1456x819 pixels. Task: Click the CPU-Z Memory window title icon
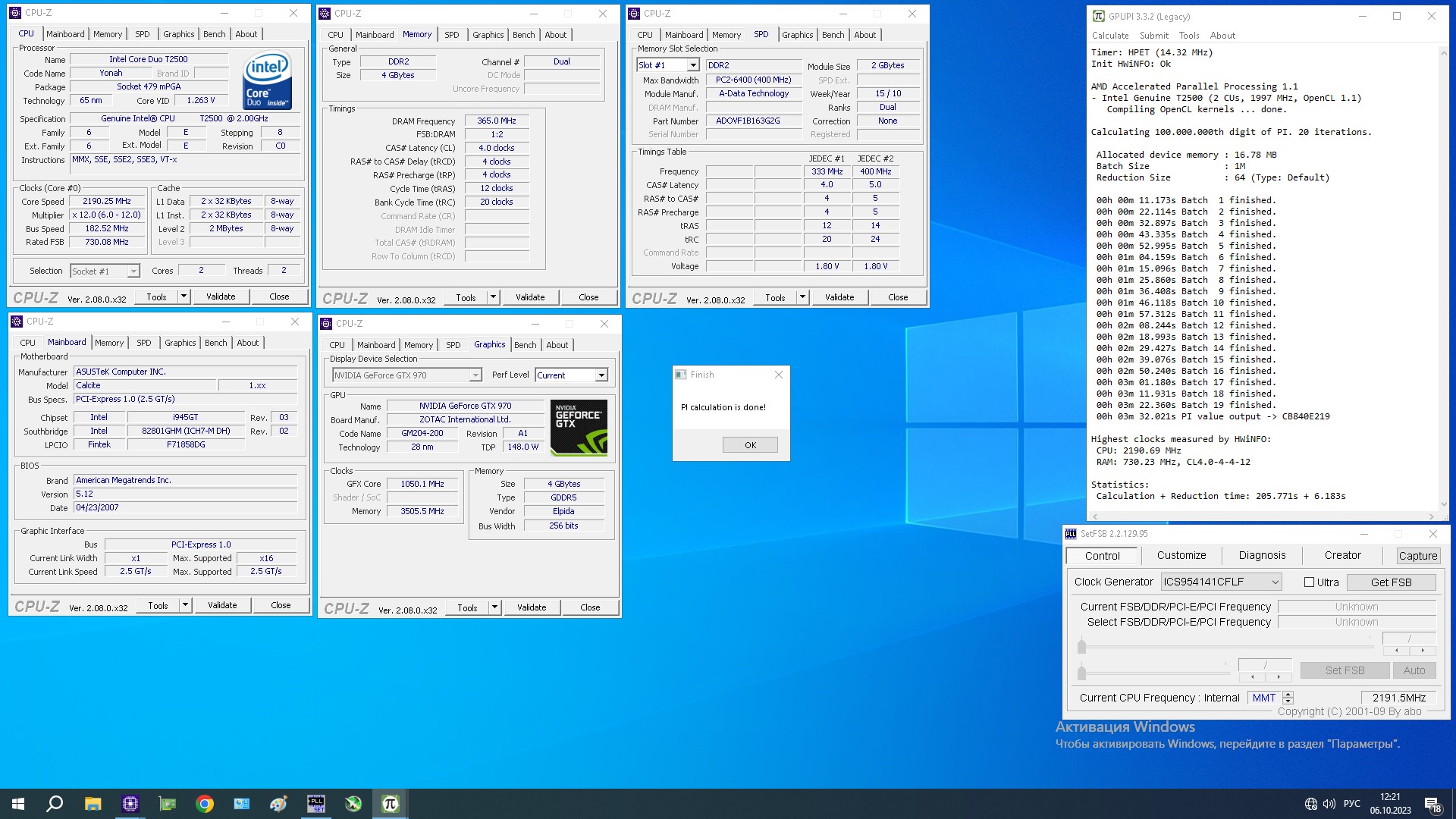(325, 14)
